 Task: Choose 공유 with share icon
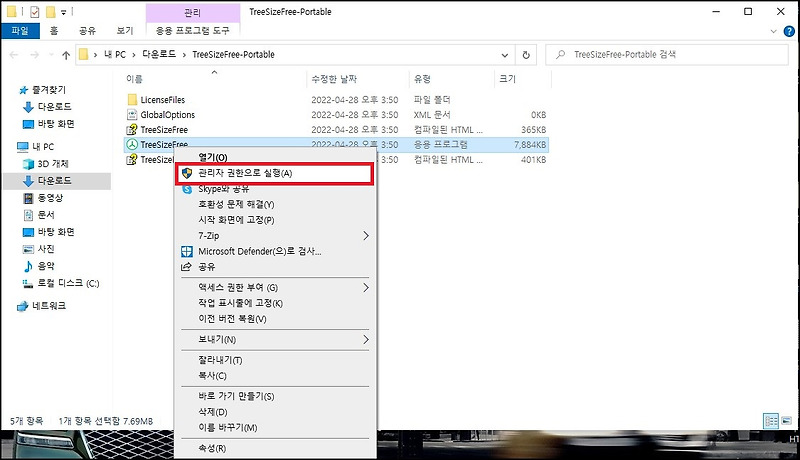tap(275, 267)
